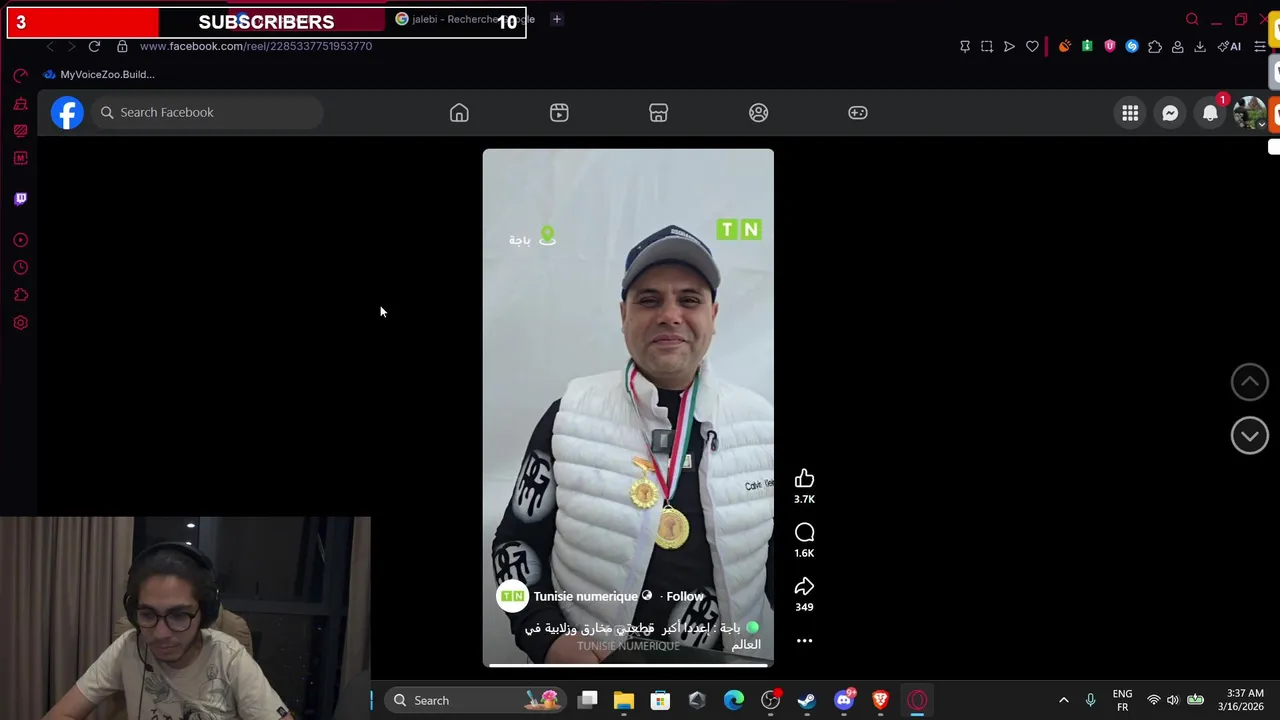This screenshot has width=1280, height=720.
Task: Open the Shazam extension
Action: (x=1132, y=46)
